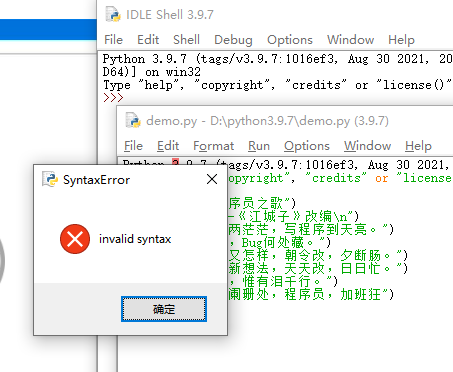Open Options menu in demo.py editor

[x=307, y=146]
